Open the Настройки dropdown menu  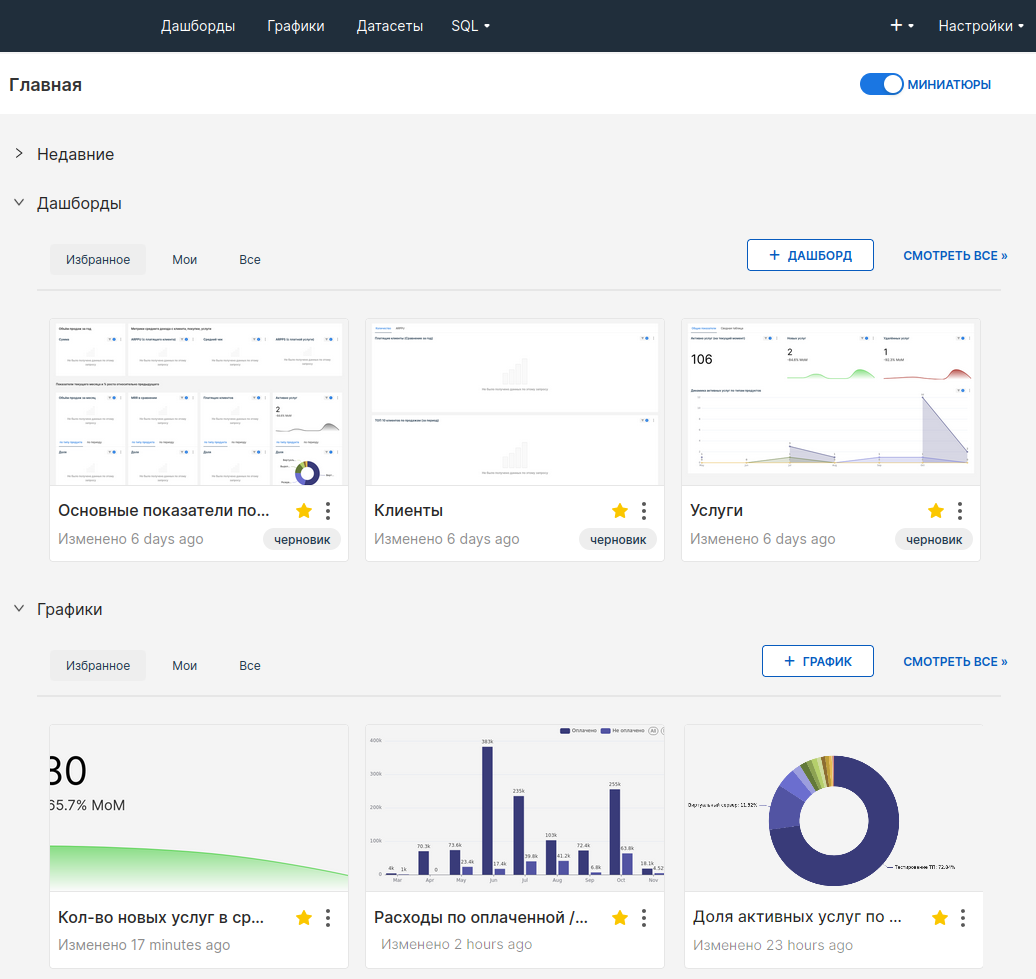[x=980, y=26]
